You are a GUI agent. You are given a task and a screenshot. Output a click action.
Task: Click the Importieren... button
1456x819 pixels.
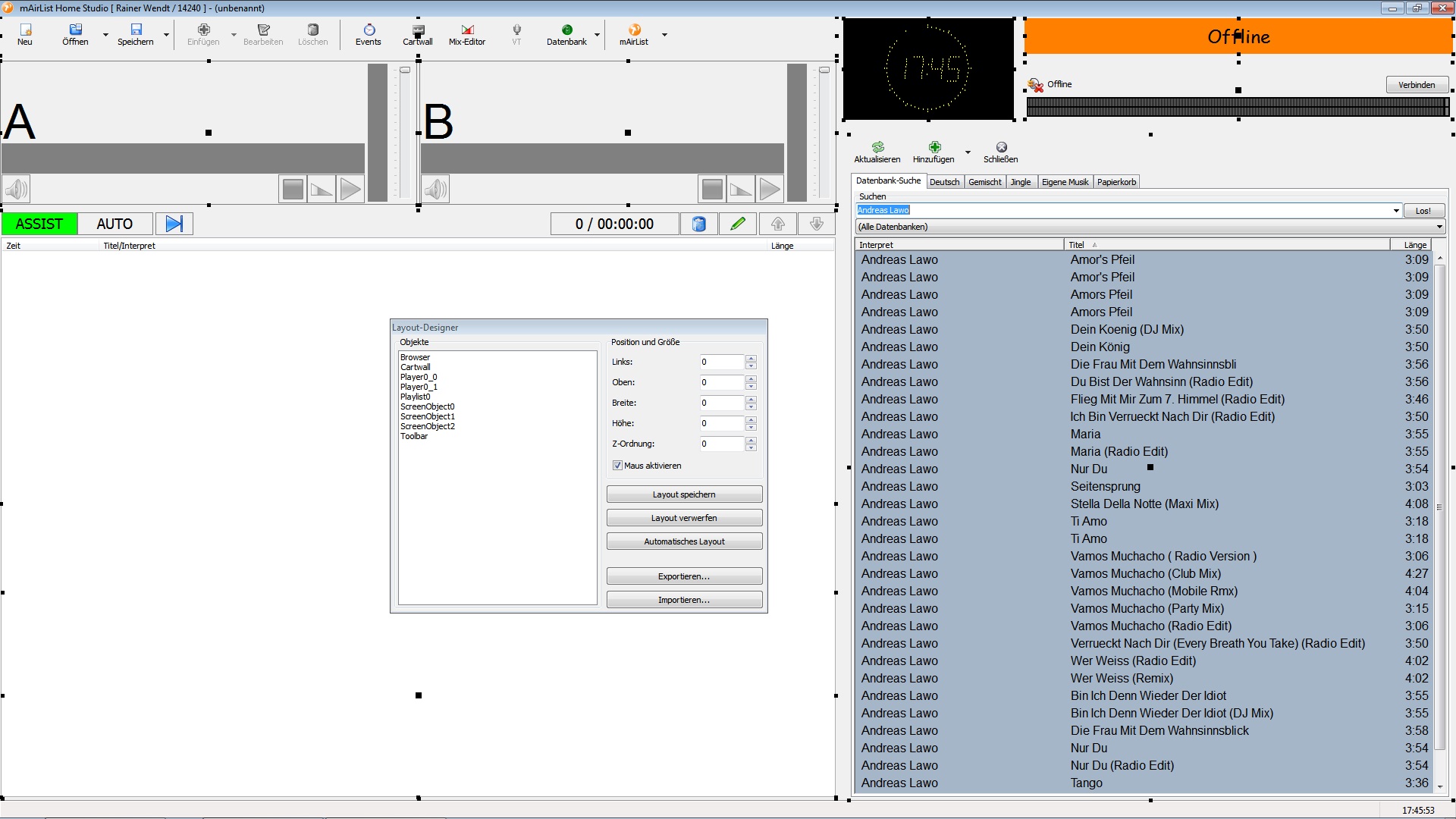coord(684,600)
